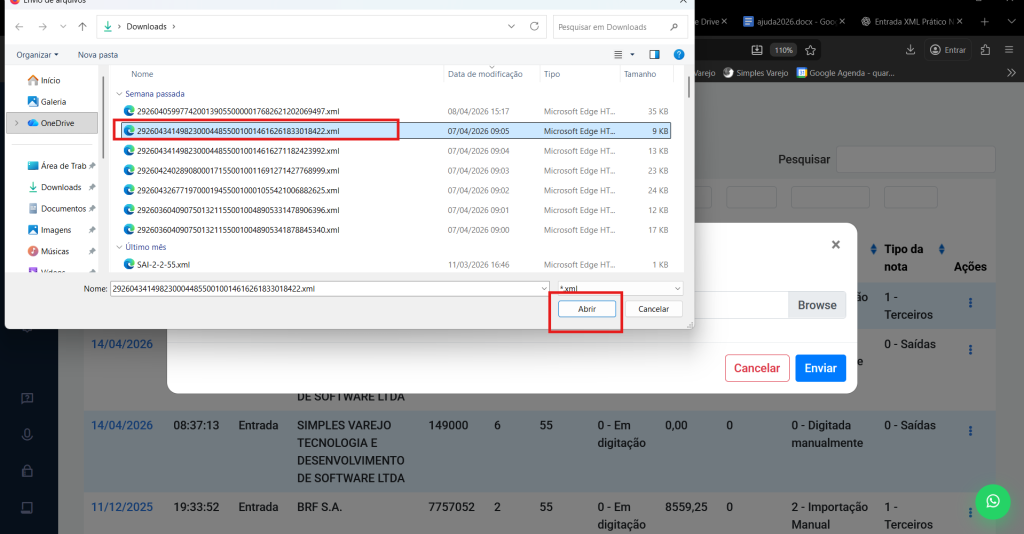Click Nova pasta in dialog toolbar
This screenshot has height=534, width=1024.
tap(98, 54)
